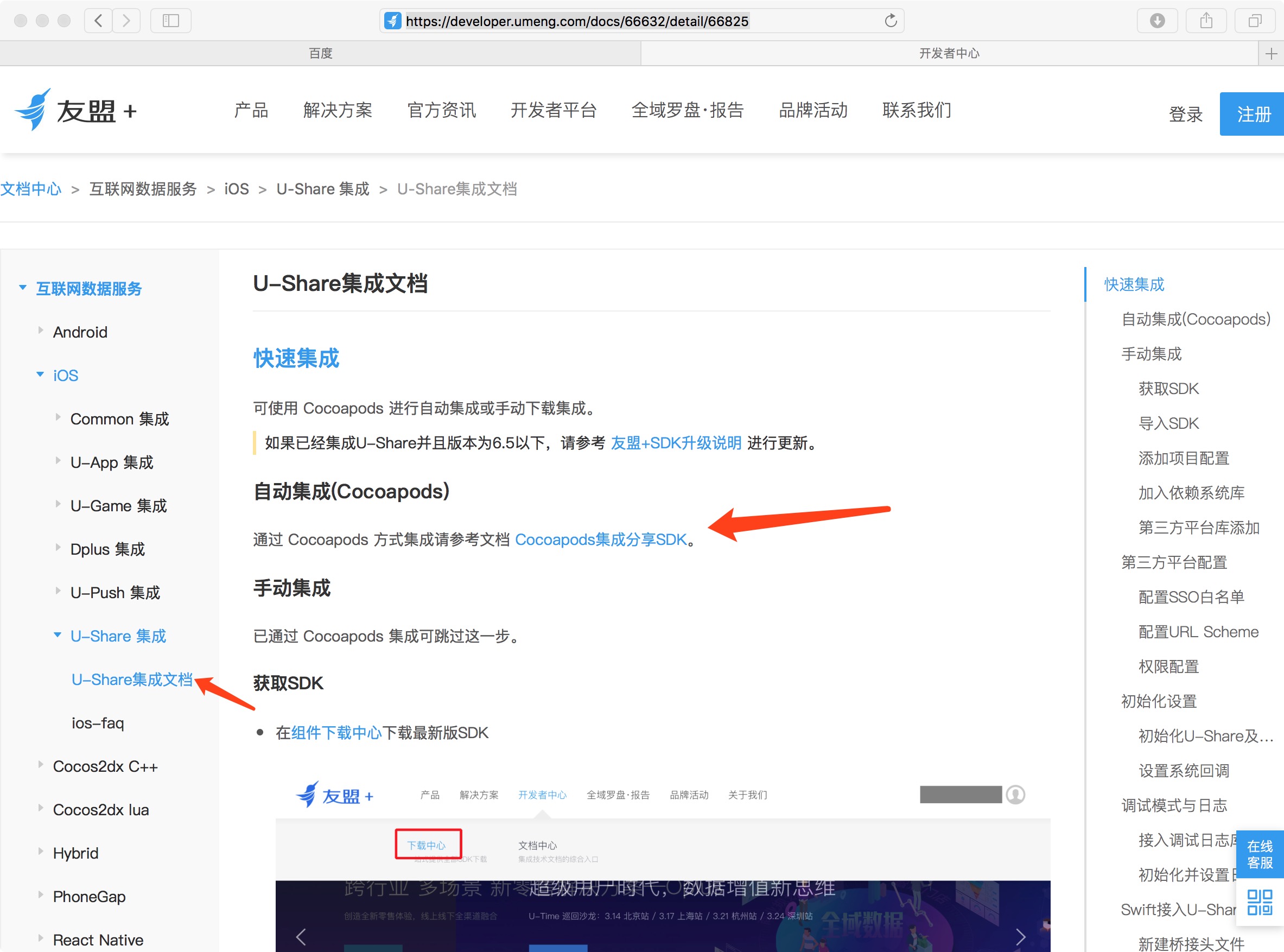Jump to 权限配置 in the outline
The width and height of the screenshot is (1284, 952).
[x=1168, y=667]
